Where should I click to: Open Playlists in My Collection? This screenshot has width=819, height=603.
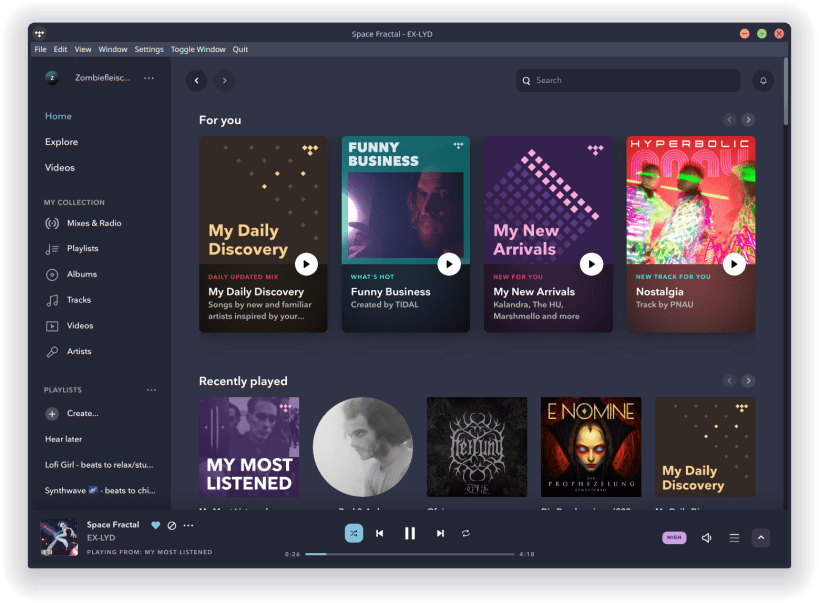click(x=72, y=249)
